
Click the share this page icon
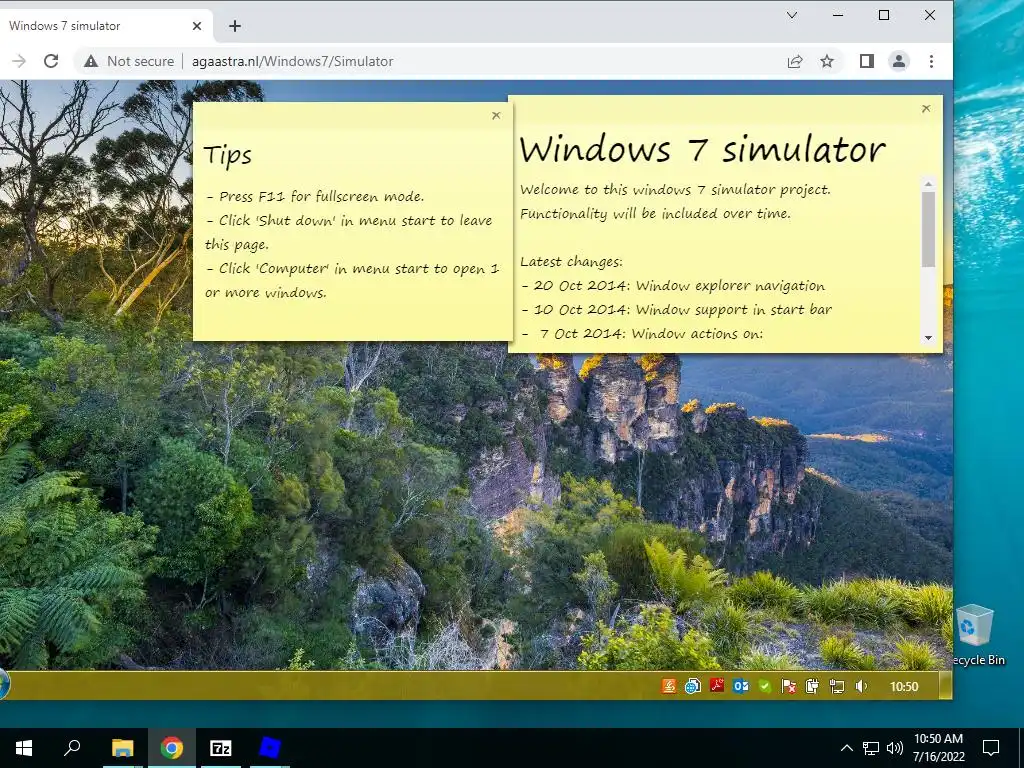(x=795, y=61)
